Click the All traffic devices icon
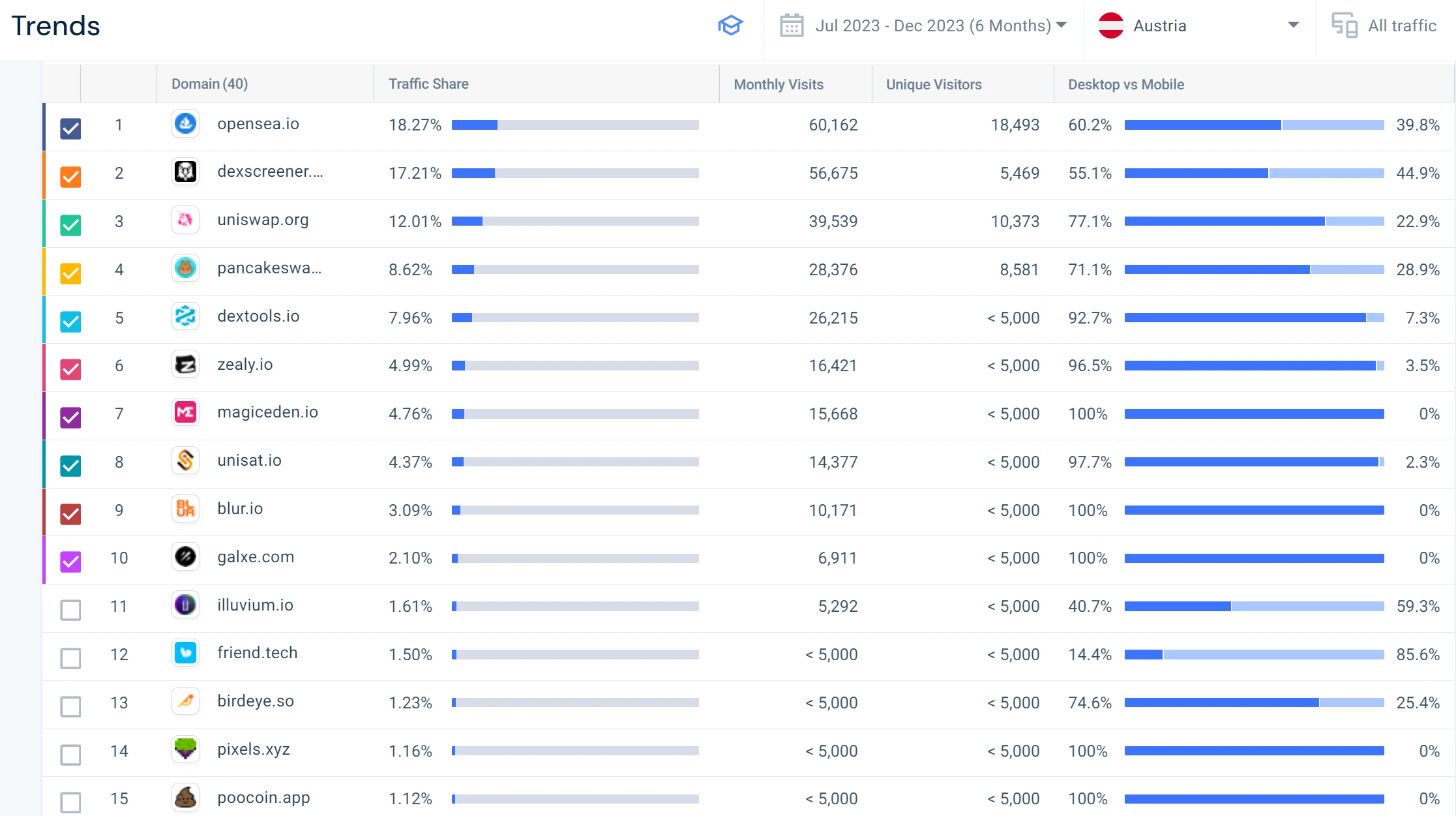 [1344, 26]
